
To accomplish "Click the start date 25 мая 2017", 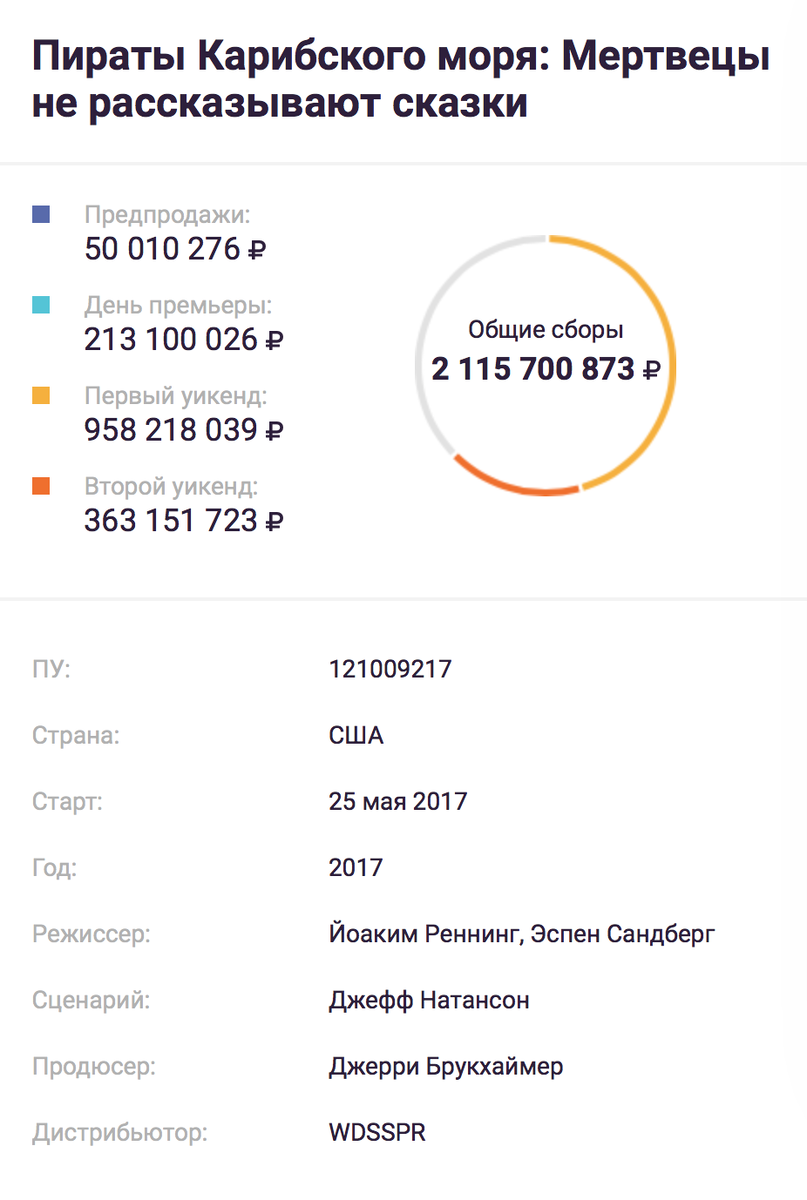I will point(397,802).
